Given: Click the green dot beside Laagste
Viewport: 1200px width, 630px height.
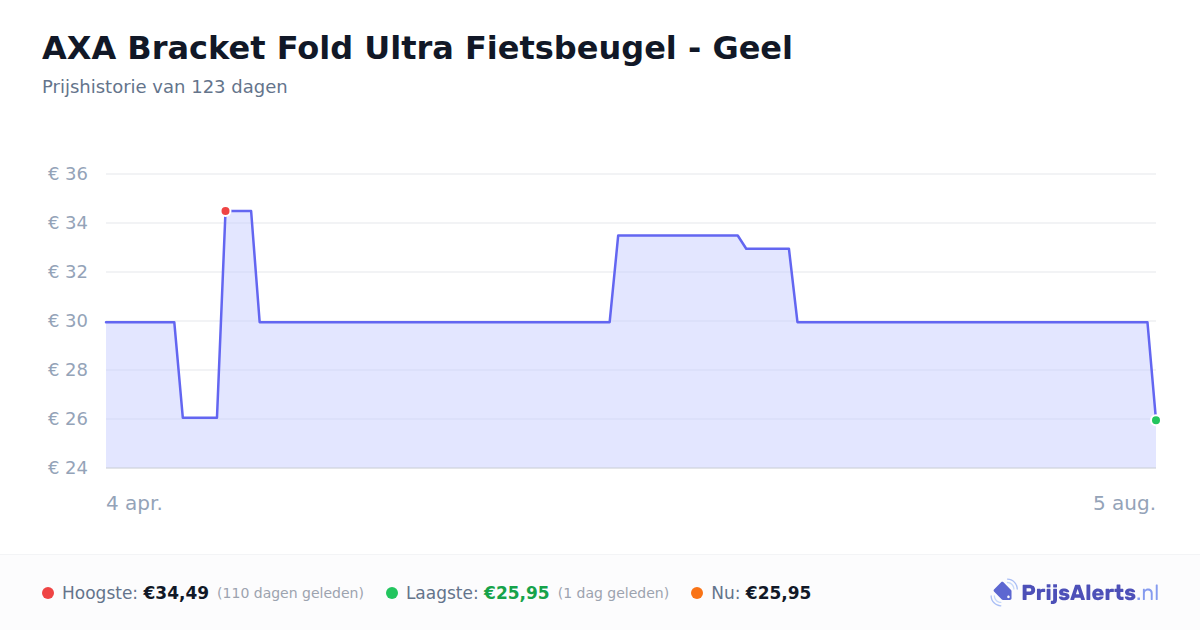Looking at the screenshot, I should click(392, 593).
